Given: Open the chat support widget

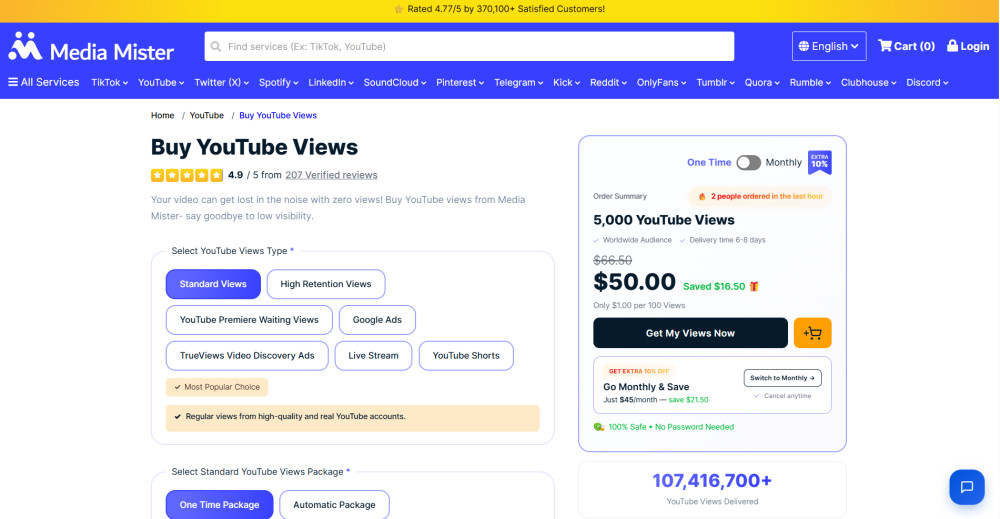Looking at the screenshot, I should pyautogui.click(x=967, y=486).
